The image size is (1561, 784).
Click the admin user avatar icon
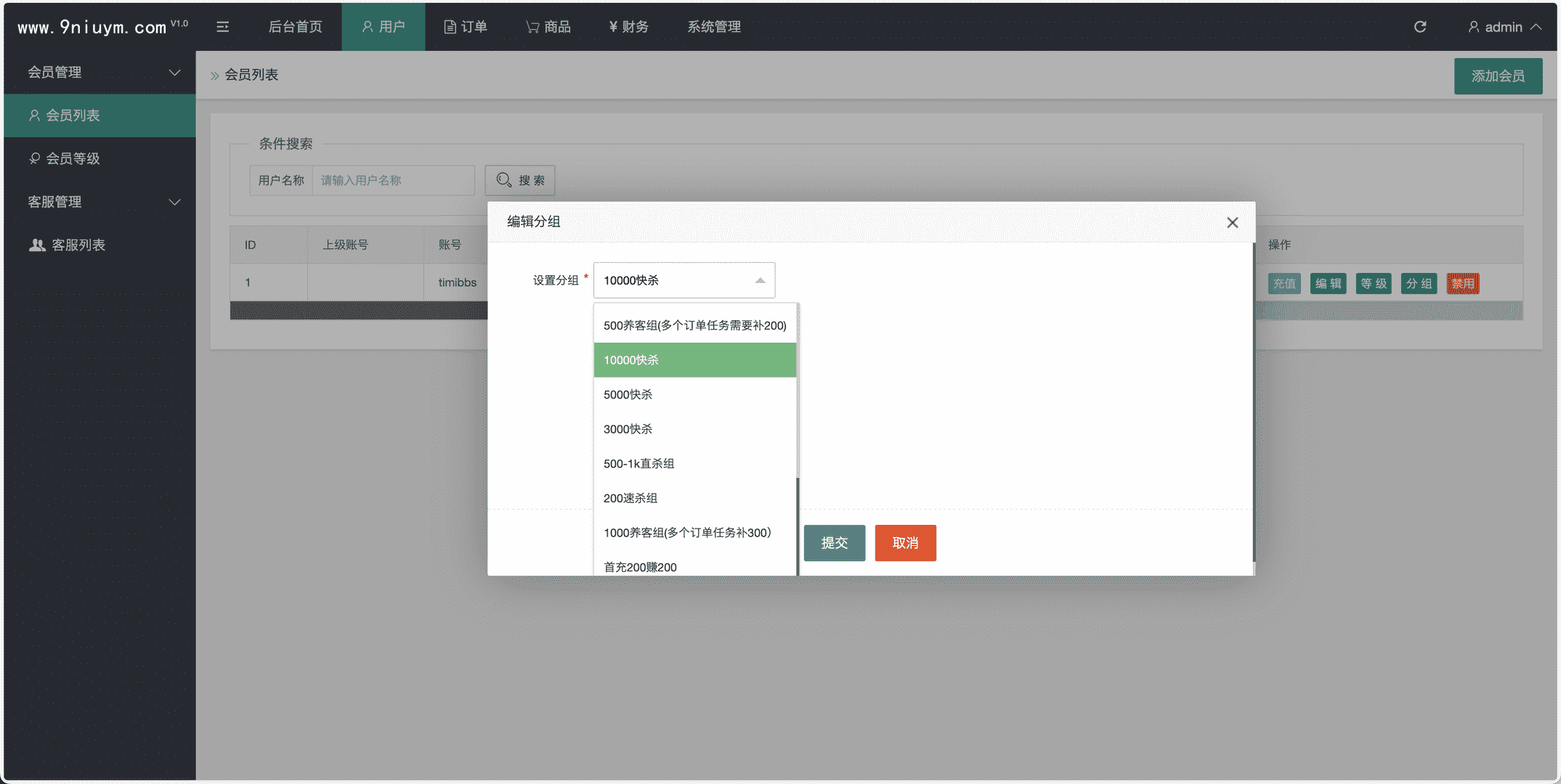1473,27
